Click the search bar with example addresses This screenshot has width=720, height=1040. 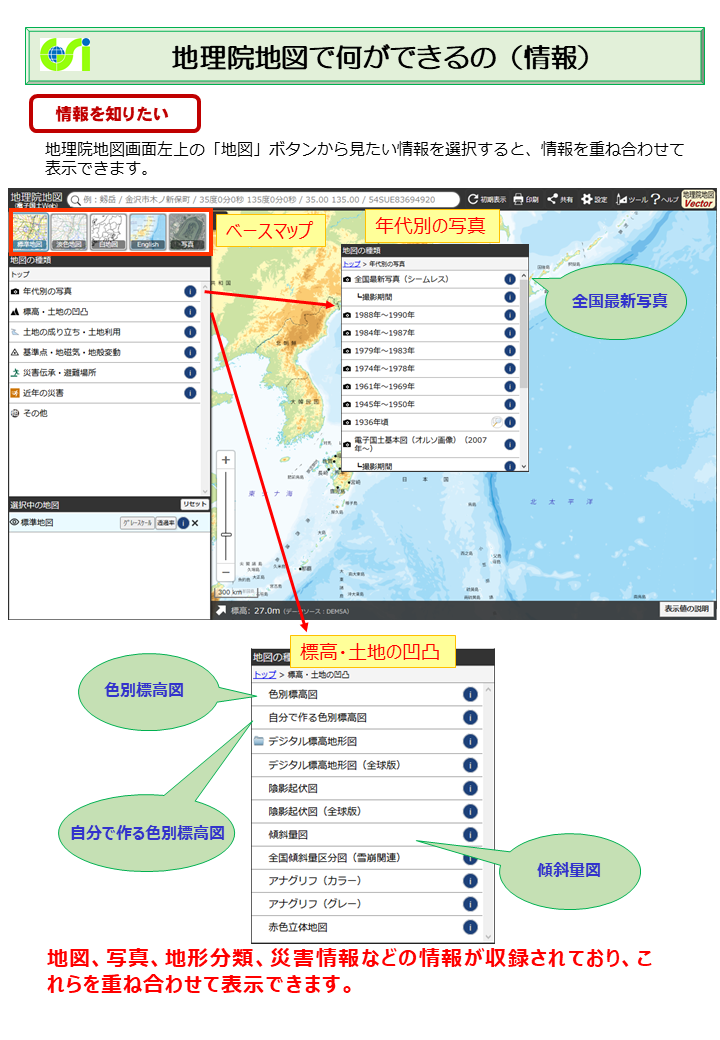[263, 200]
